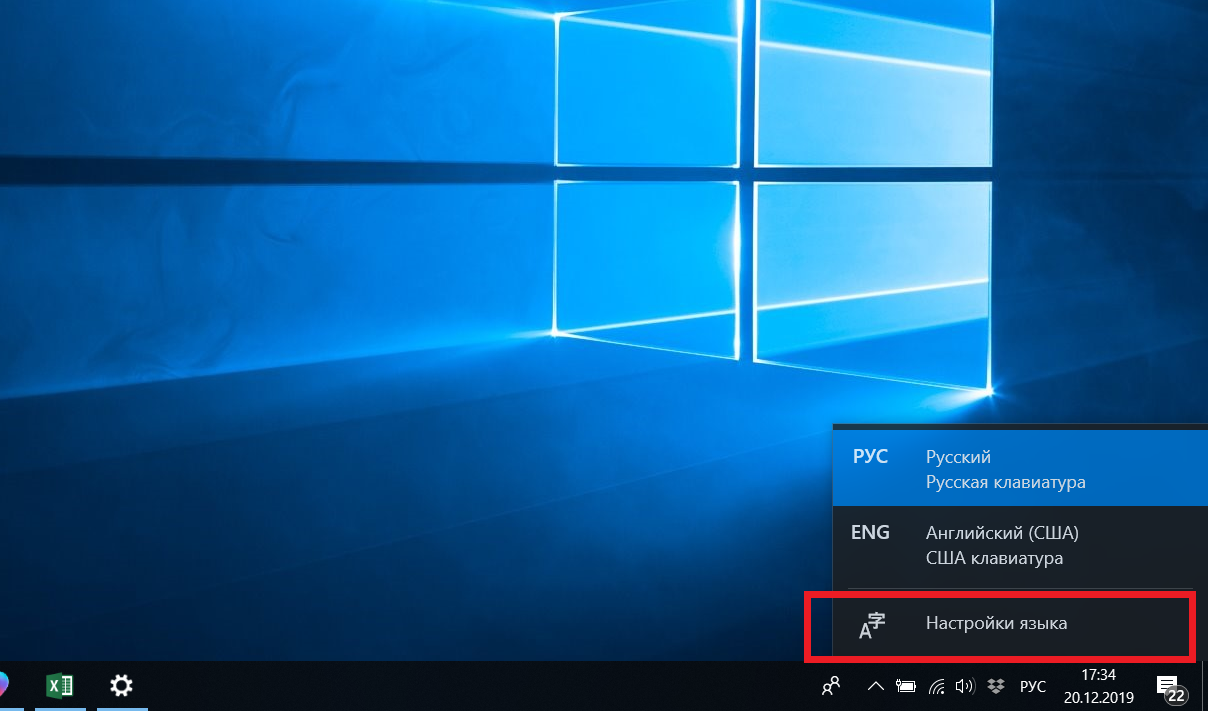Open Excel from the taskbar

[60, 686]
